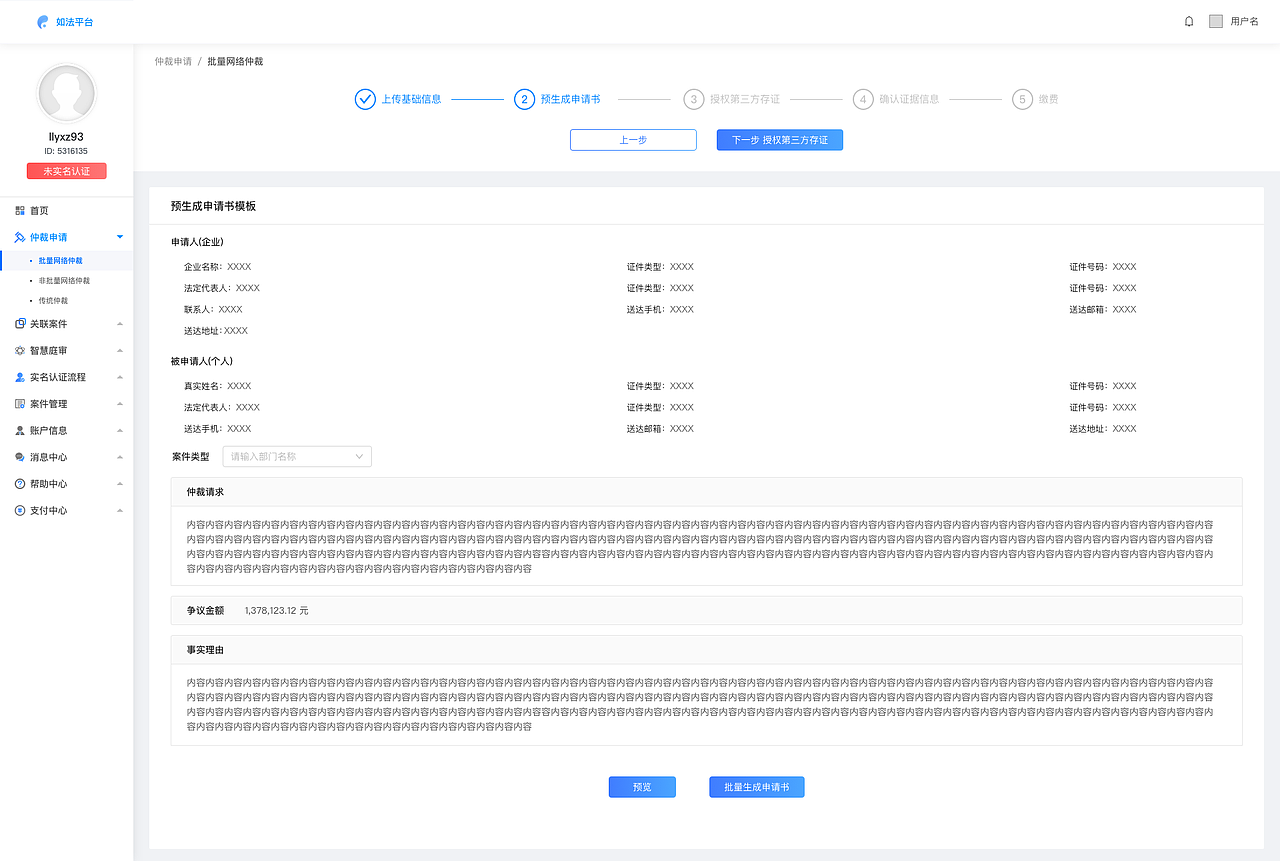This screenshot has width=1280, height=861.
Task: Open 关联案件 menu label
Action: 49,323
